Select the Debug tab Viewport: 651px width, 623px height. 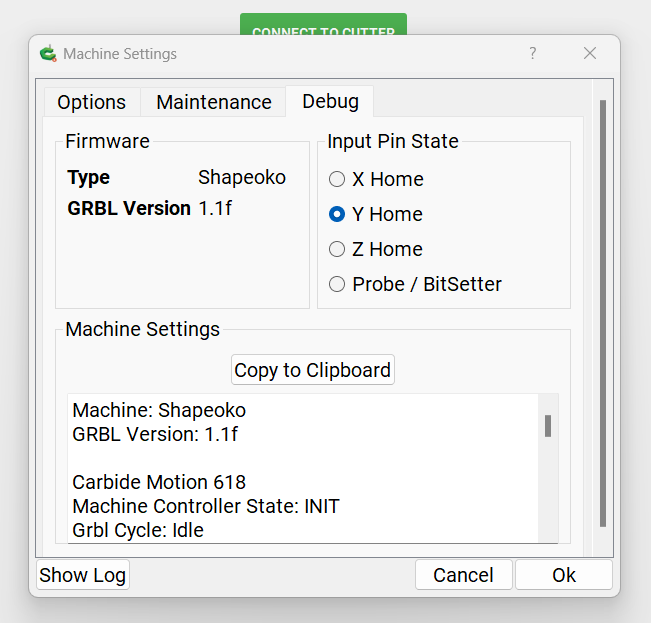click(x=330, y=102)
